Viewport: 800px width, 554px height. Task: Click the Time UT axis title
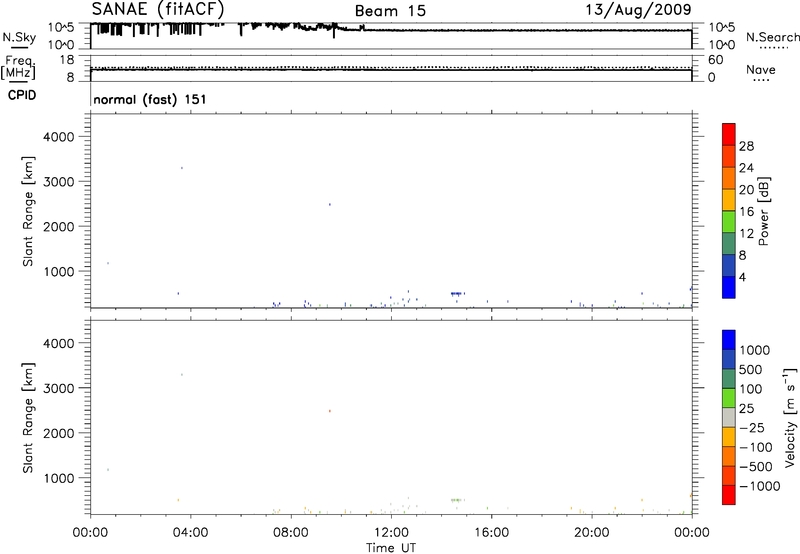(391, 548)
